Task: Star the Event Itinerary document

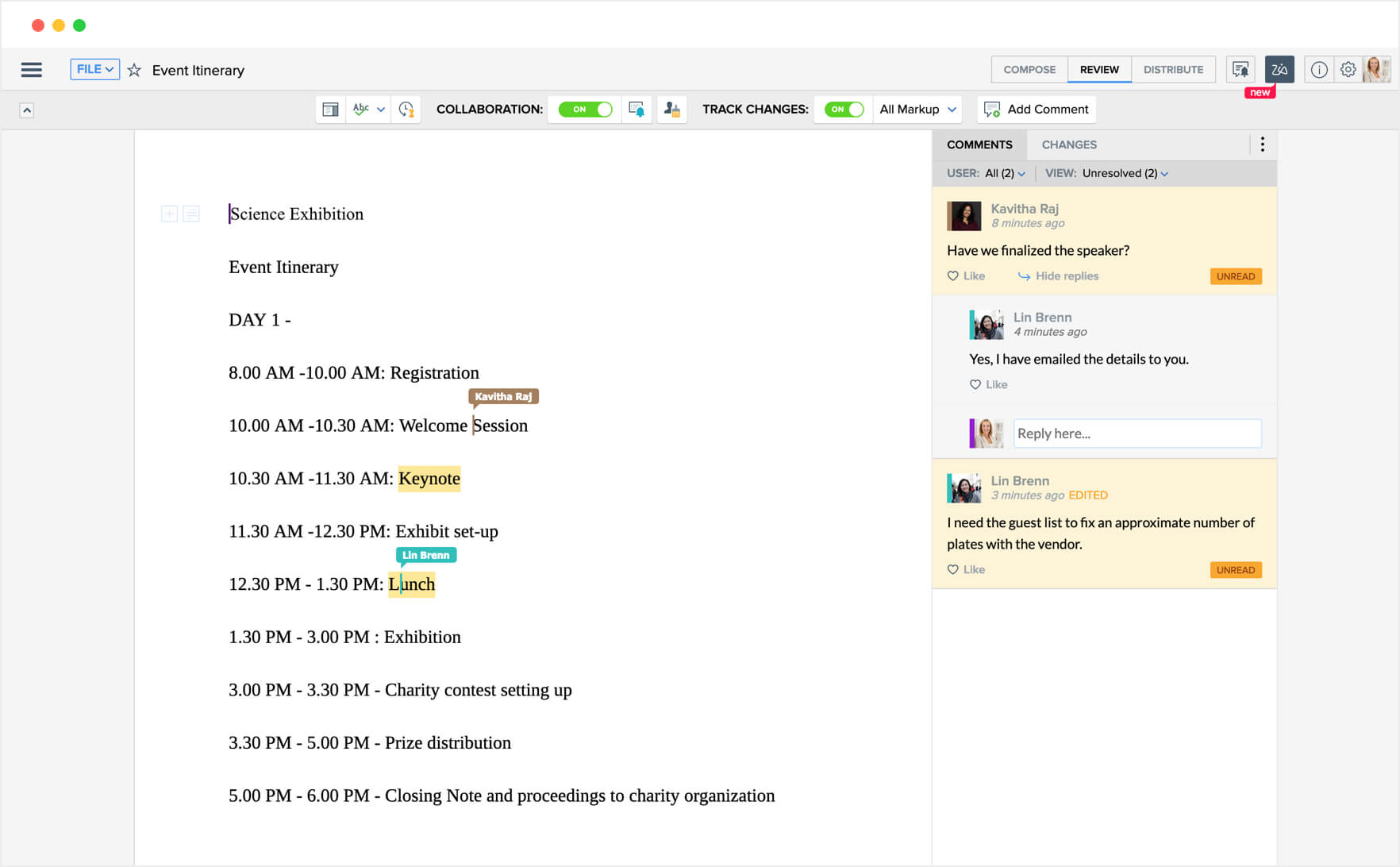Action: [x=134, y=70]
